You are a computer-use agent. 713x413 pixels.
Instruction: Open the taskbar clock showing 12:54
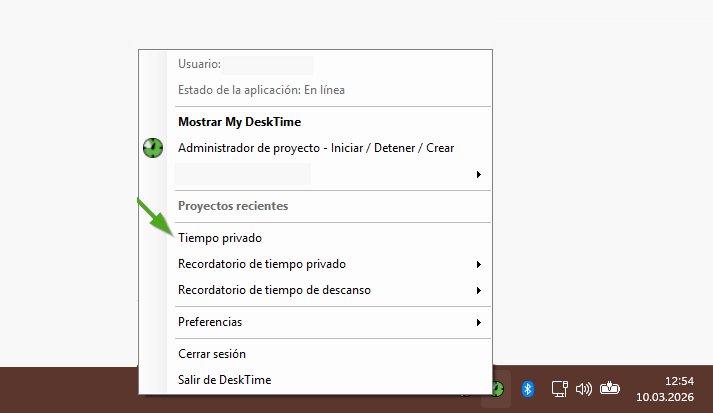664,388
